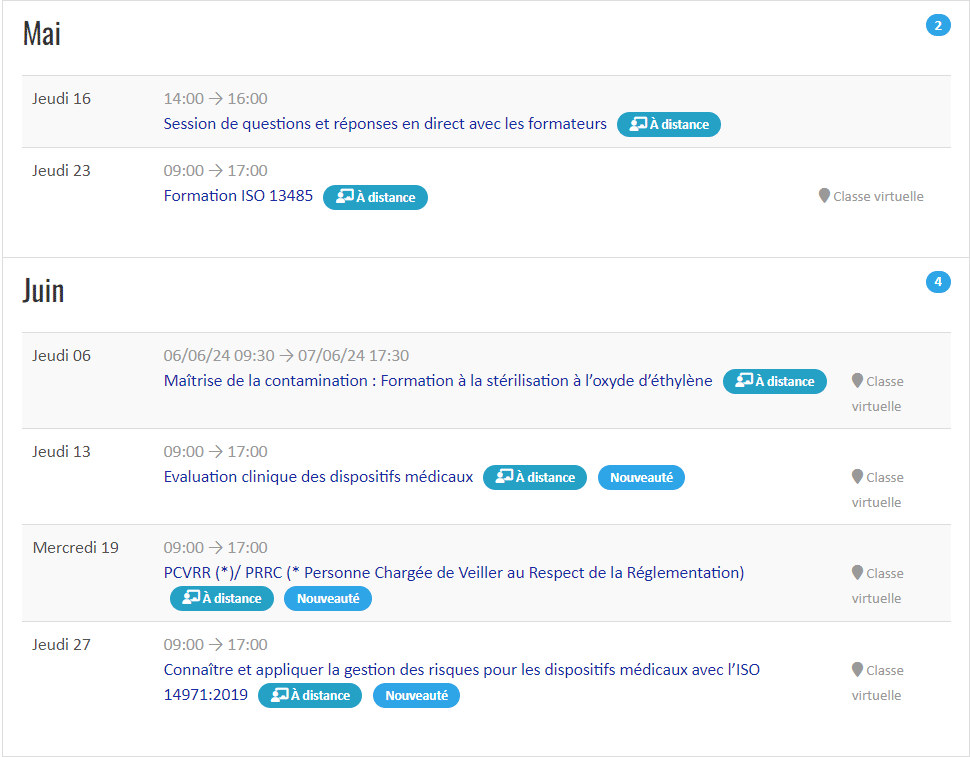This screenshot has width=970, height=757.
Task: Click 'Nouveauté' badge on PCVRR row
Action: (x=328, y=599)
